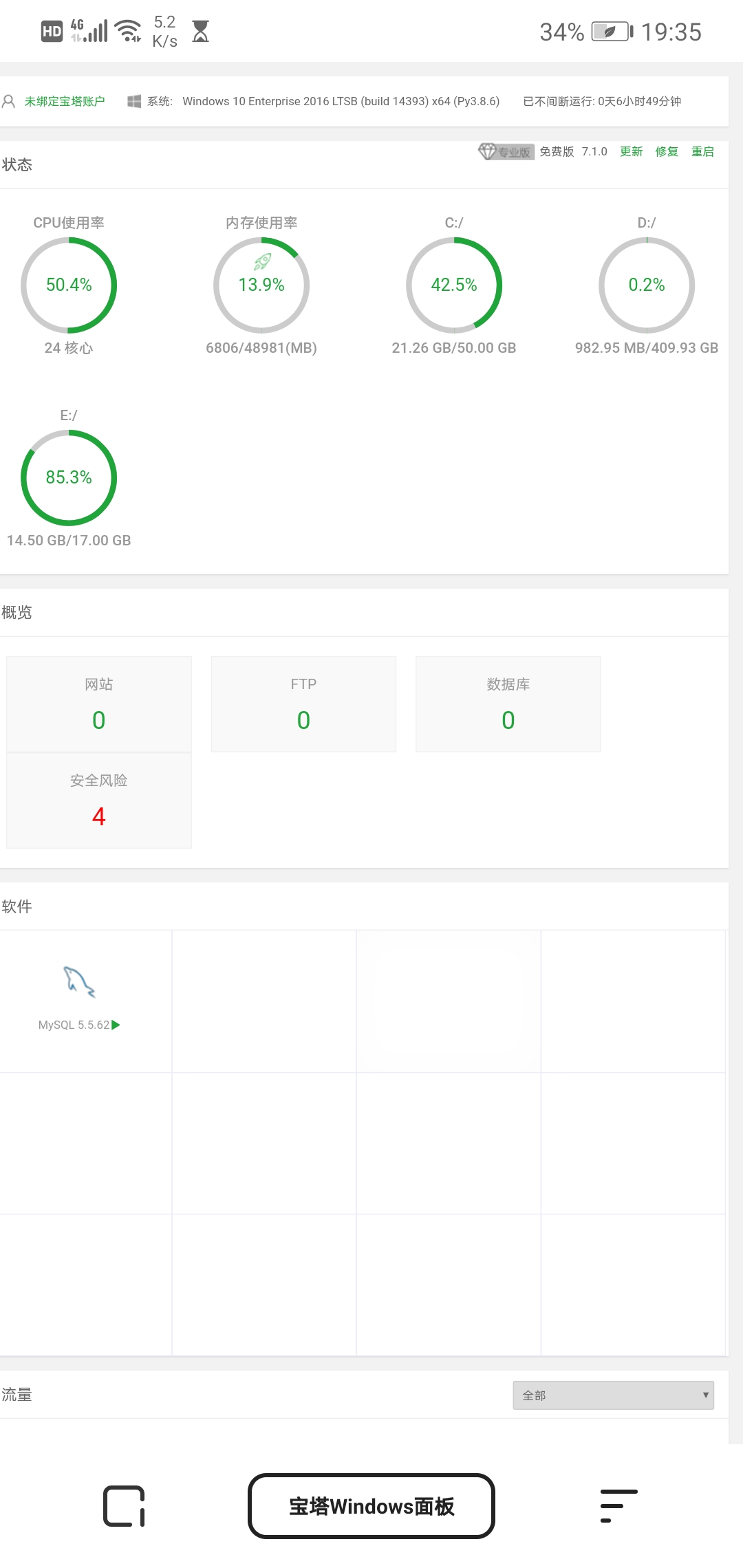Image resolution: width=743 pixels, height=1568 pixels.
Task: Click the memory usage 13.9% gauge
Action: tap(261, 285)
